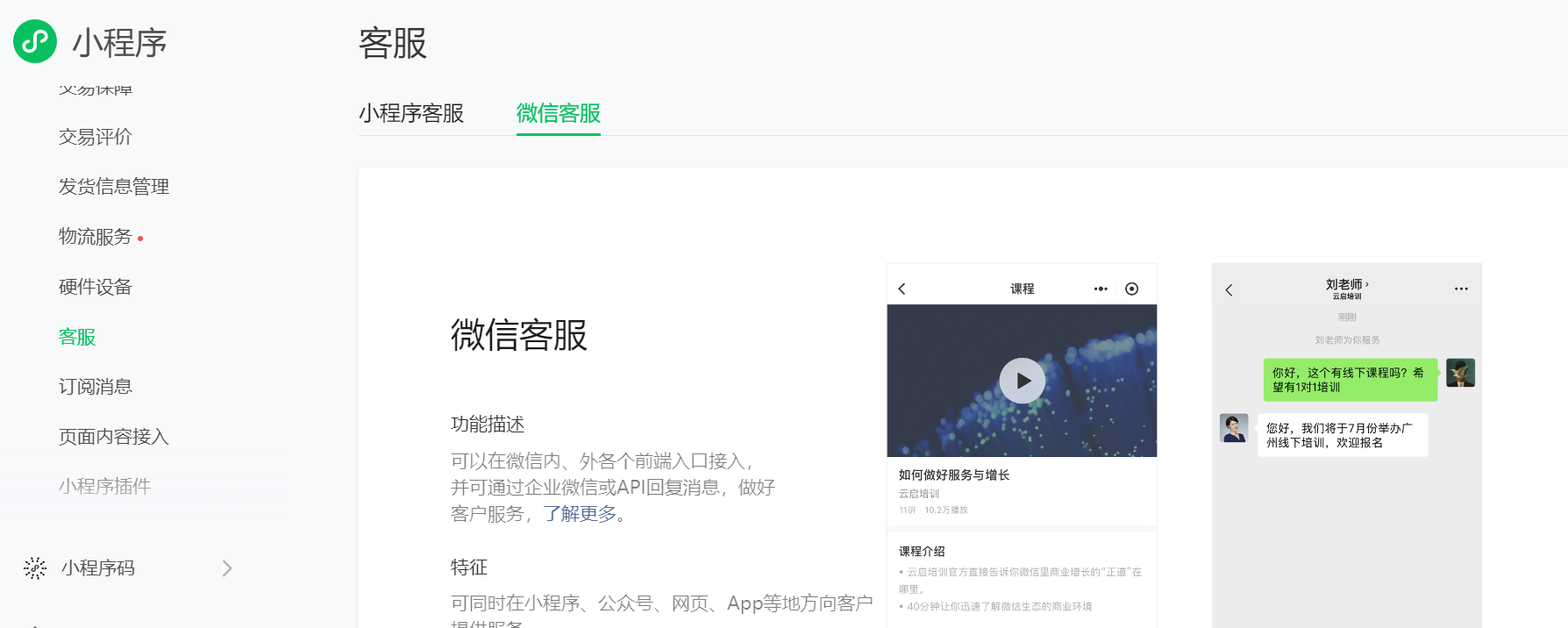
Task: Click the 小程序 header title text
Action: tap(119, 43)
